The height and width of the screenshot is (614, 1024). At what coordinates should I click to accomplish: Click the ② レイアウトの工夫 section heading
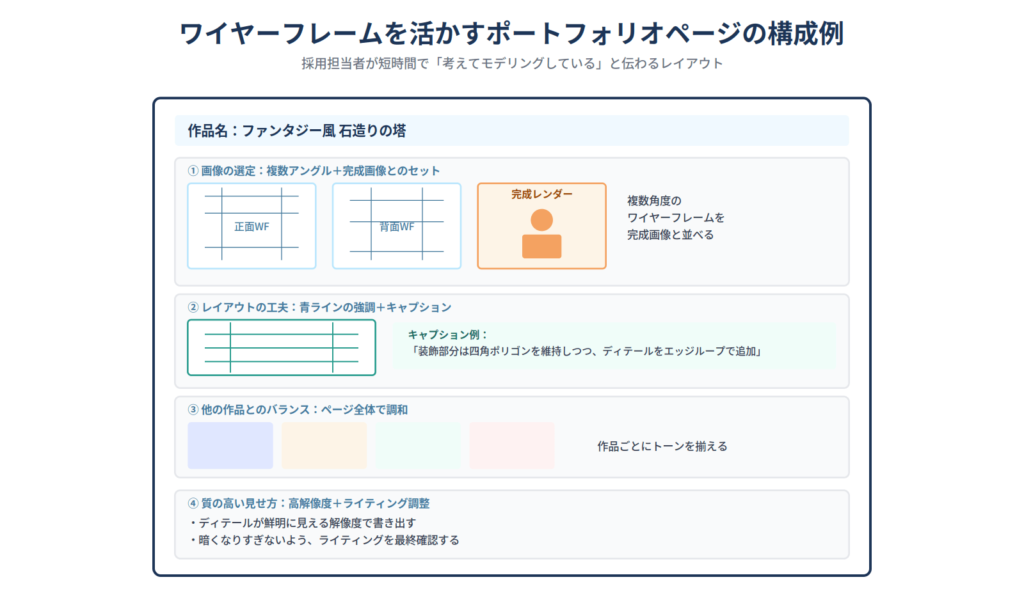[x=319, y=307]
